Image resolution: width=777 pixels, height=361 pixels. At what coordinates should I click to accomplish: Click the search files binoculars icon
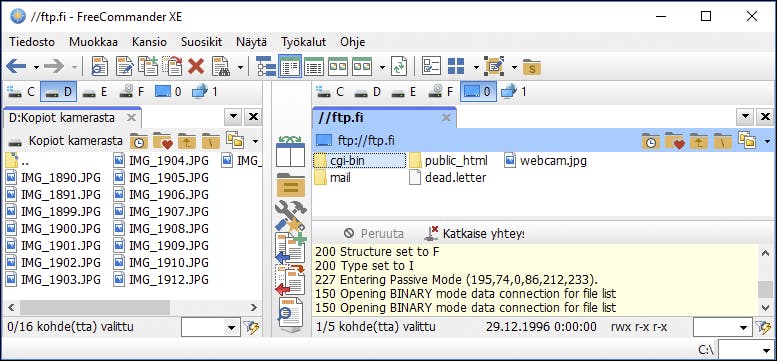221,66
